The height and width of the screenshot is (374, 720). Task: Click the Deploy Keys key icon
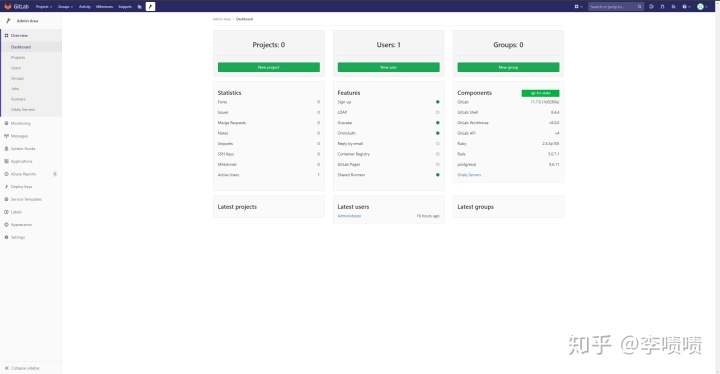[x=6, y=187]
